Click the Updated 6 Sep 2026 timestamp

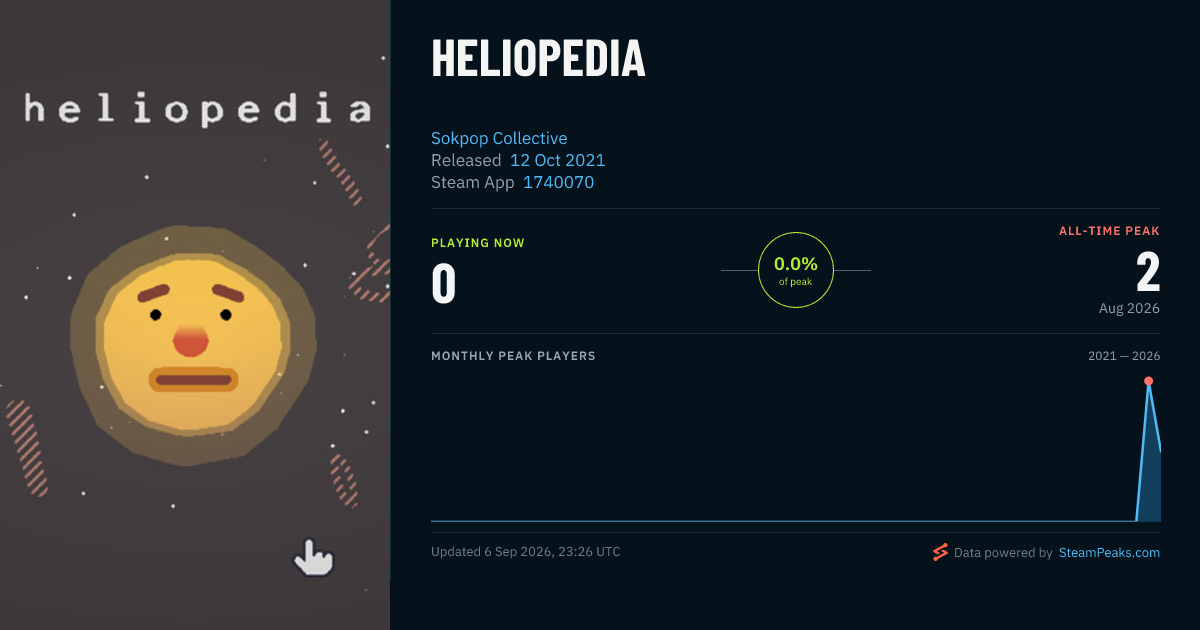[x=526, y=552]
